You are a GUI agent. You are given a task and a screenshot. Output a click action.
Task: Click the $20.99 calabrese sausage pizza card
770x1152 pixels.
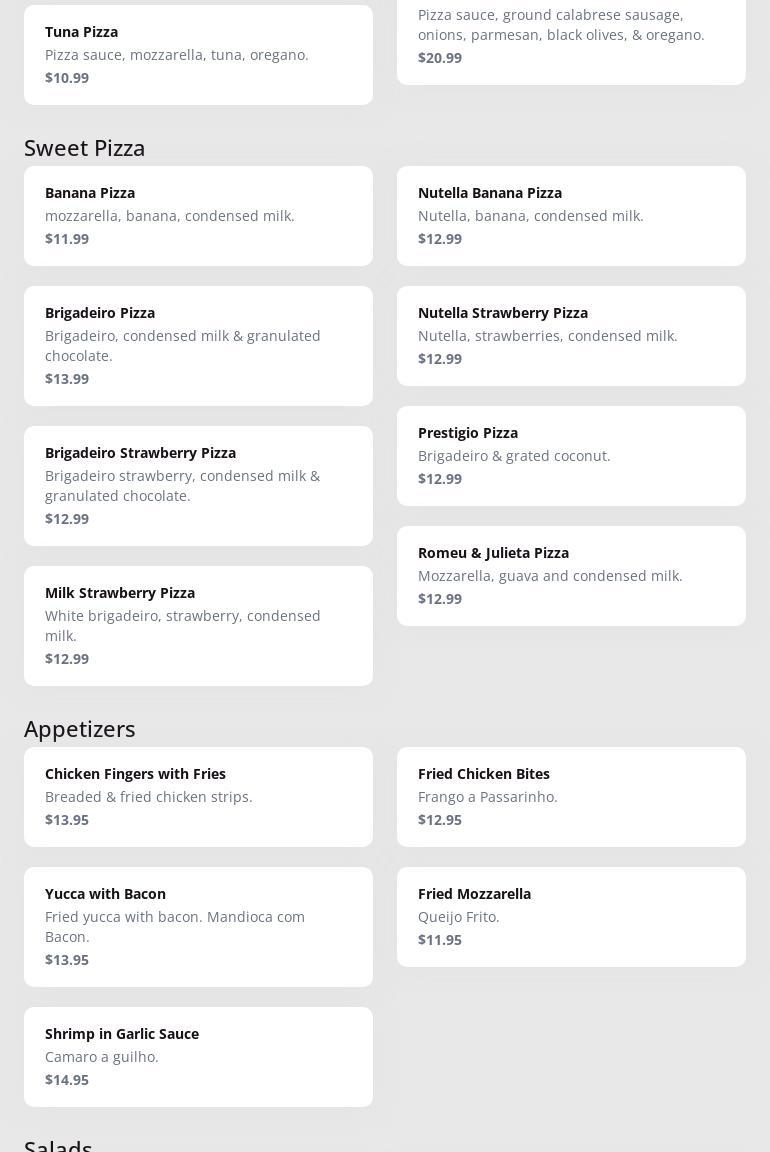(x=571, y=40)
